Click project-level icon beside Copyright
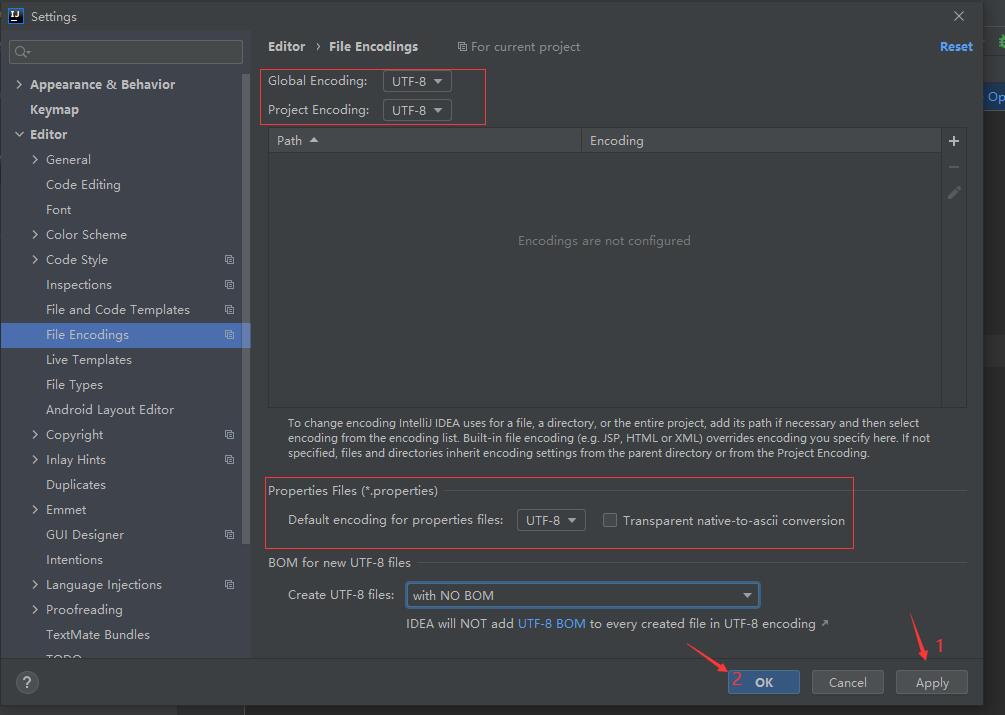The height and width of the screenshot is (715, 1005). click(229, 434)
